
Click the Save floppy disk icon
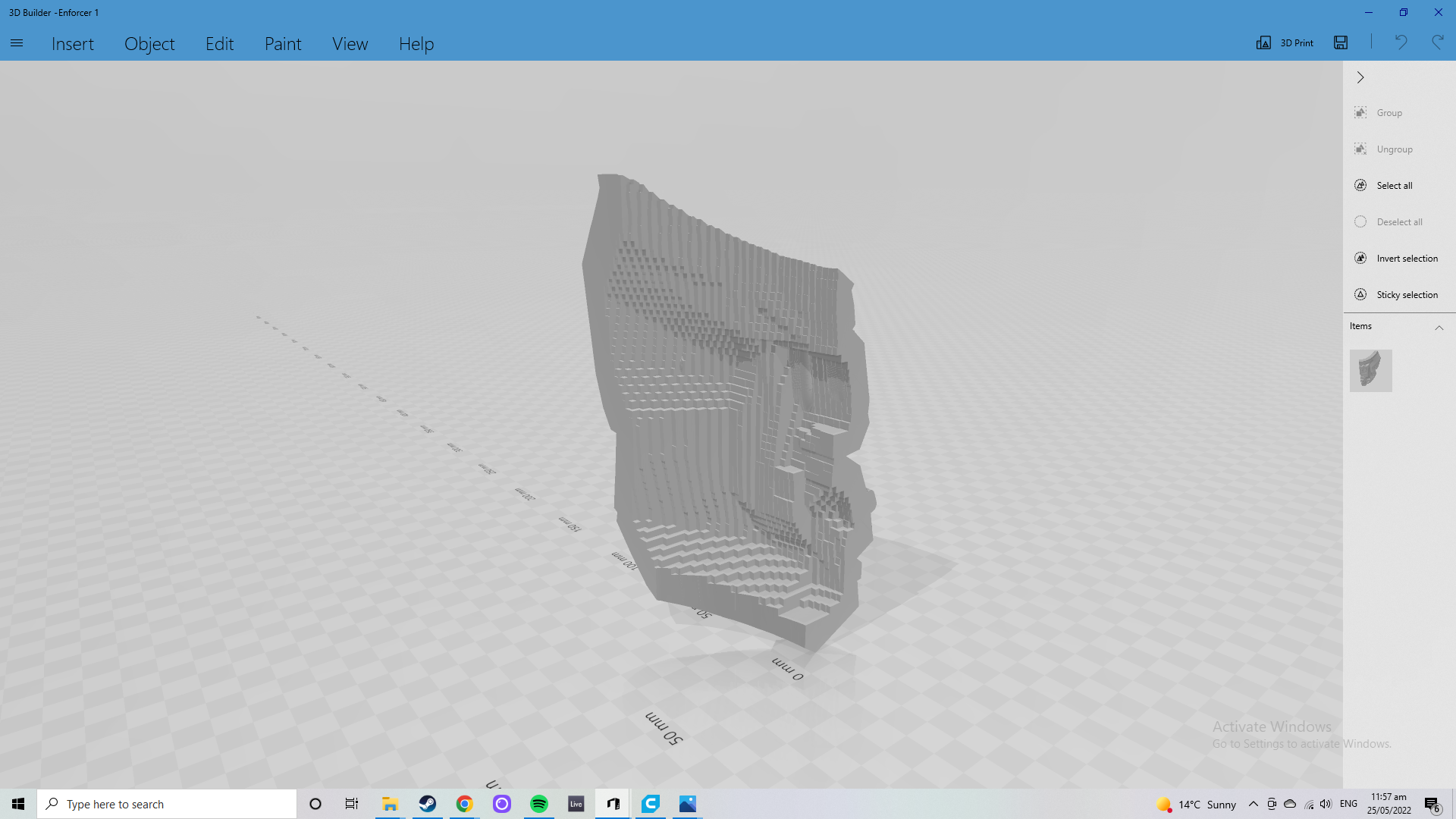click(1341, 43)
